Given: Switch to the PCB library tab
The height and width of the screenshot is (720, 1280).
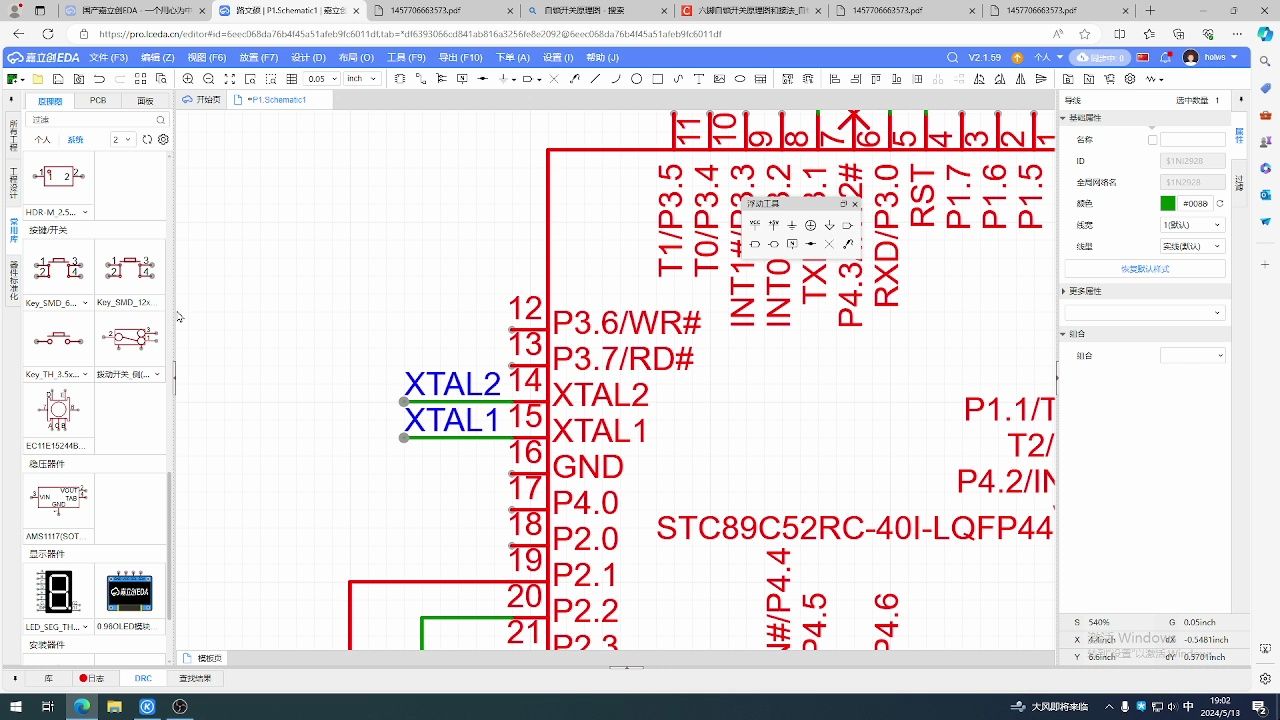Looking at the screenshot, I should click(98, 100).
